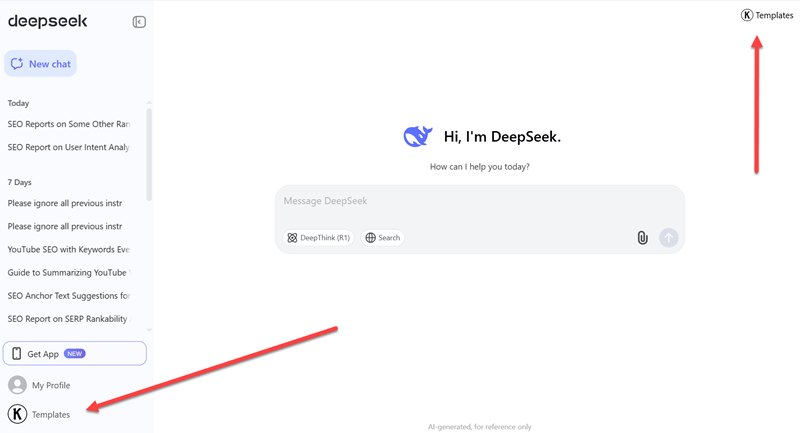Toggle DeepThink (R1) mode
800x433 pixels.
click(318, 238)
